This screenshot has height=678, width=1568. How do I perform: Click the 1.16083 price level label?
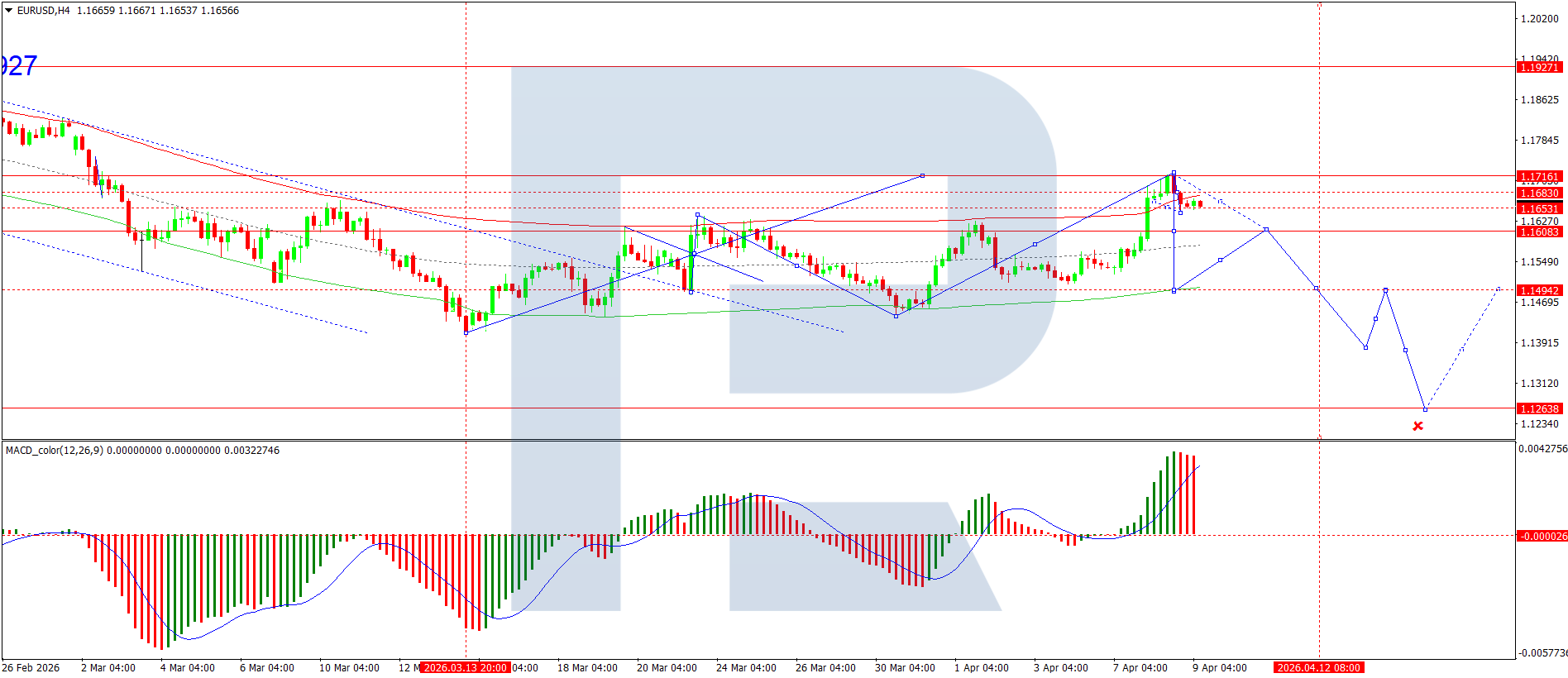[1540, 232]
